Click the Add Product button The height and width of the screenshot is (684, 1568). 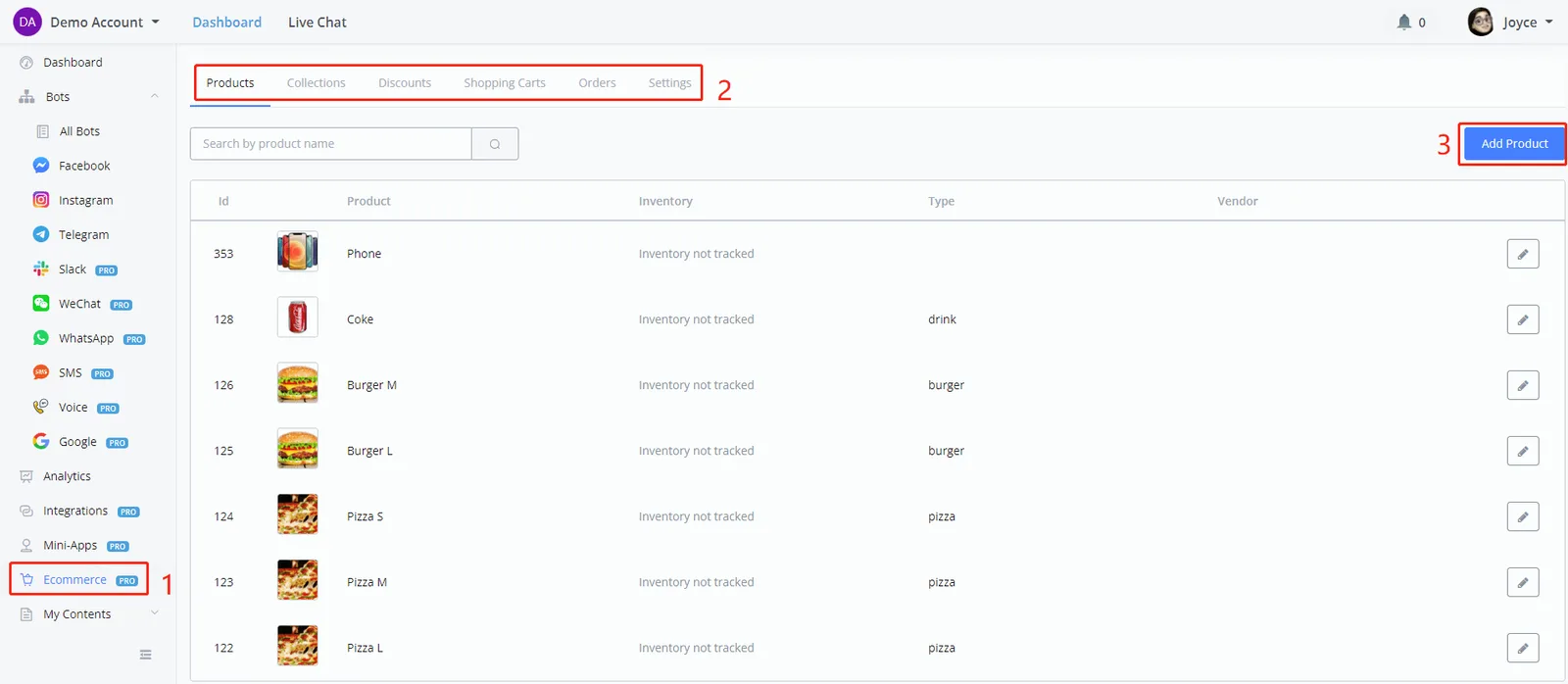click(x=1514, y=144)
